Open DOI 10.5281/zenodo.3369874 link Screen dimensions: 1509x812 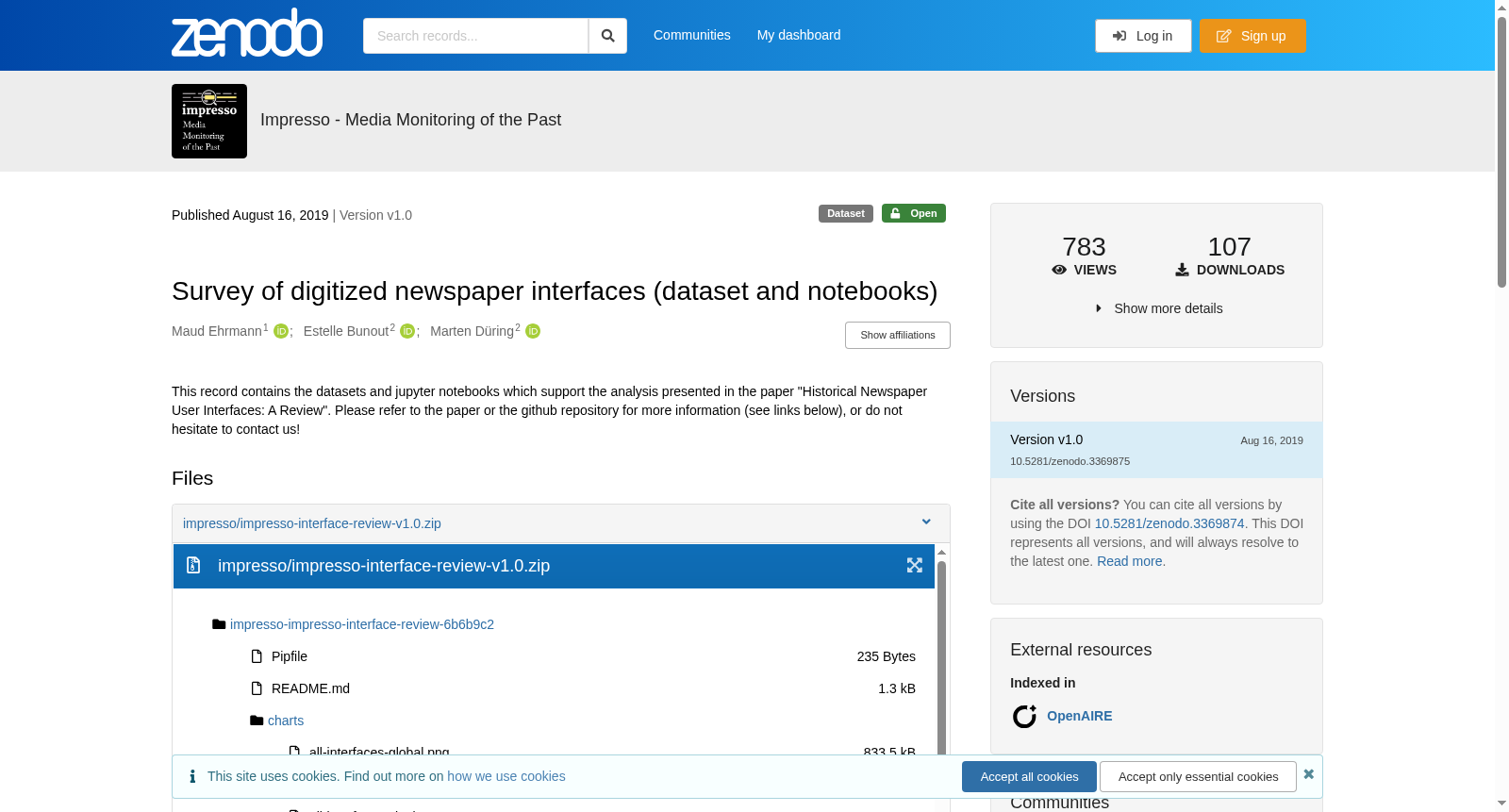tap(1169, 523)
